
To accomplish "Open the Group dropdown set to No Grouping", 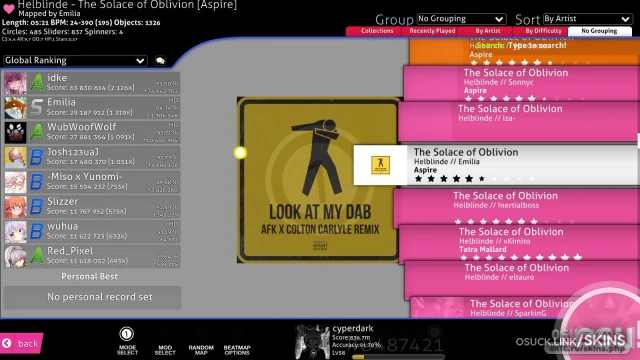I will click(x=461, y=19).
